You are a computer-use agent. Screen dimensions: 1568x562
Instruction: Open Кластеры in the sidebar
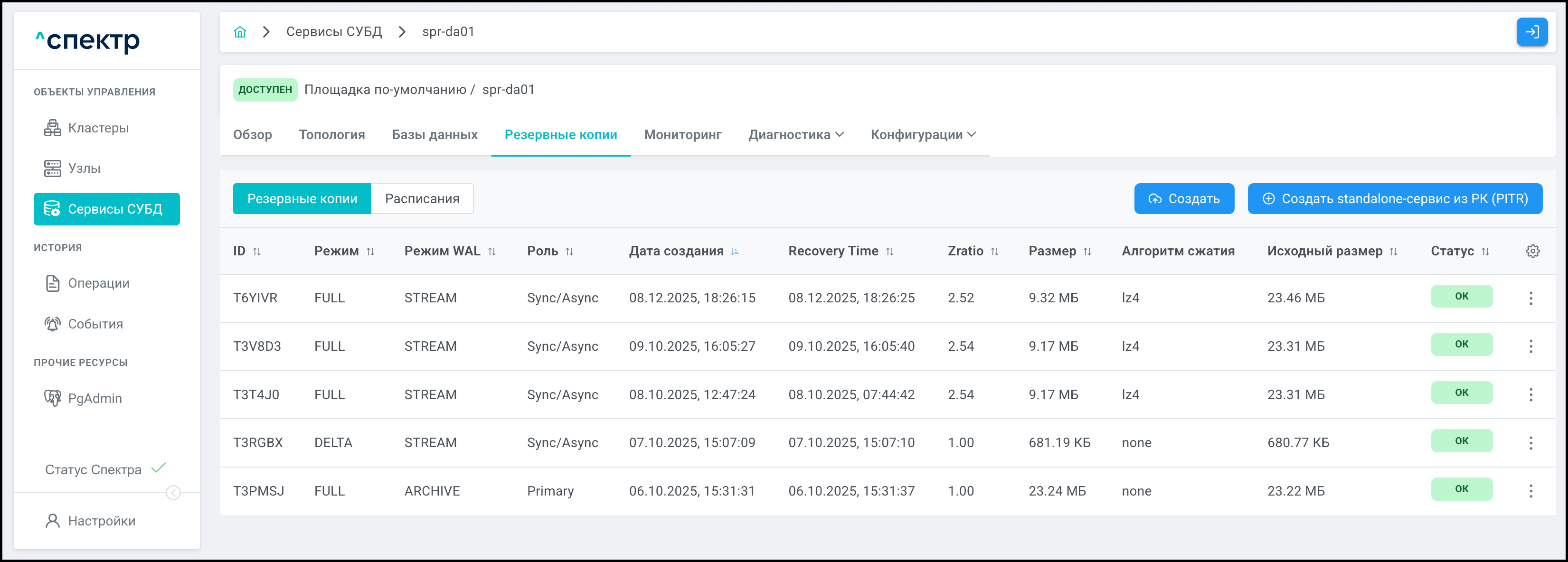click(x=98, y=128)
